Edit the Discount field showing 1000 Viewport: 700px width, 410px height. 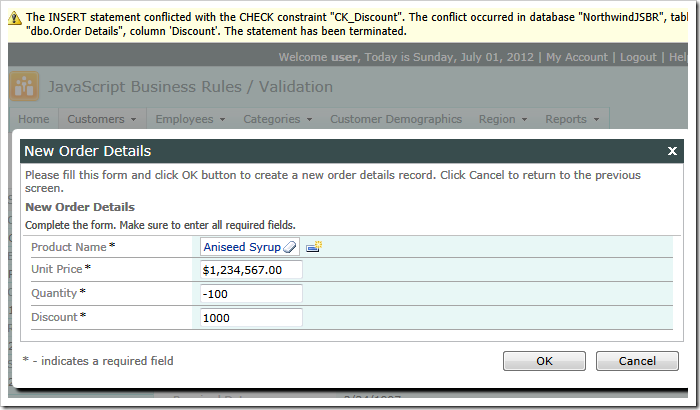[x=251, y=318]
